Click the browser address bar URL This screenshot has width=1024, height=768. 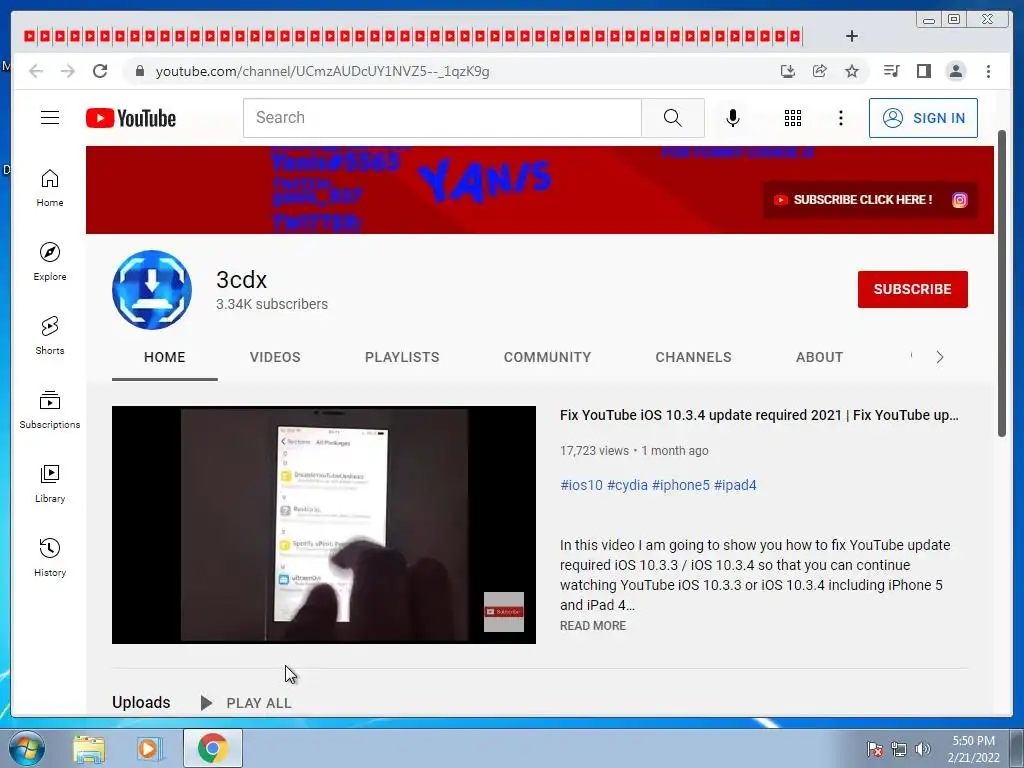[322, 71]
